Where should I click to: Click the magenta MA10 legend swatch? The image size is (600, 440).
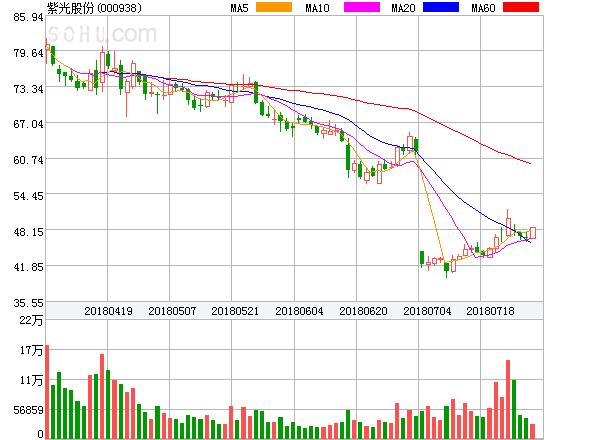pyautogui.click(x=362, y=7)
